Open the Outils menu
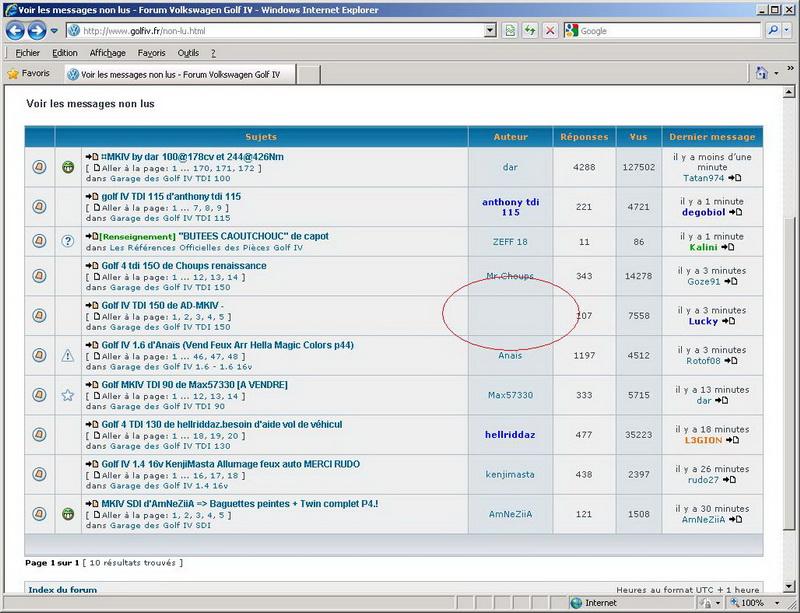800x613 pixels. (188, 53)
